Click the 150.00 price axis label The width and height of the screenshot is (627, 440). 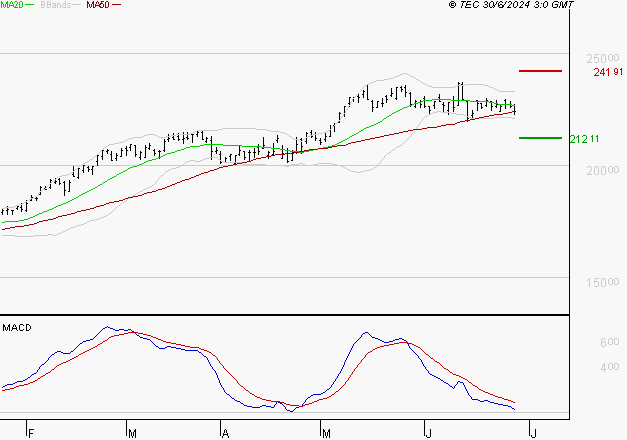pos(603,283)
